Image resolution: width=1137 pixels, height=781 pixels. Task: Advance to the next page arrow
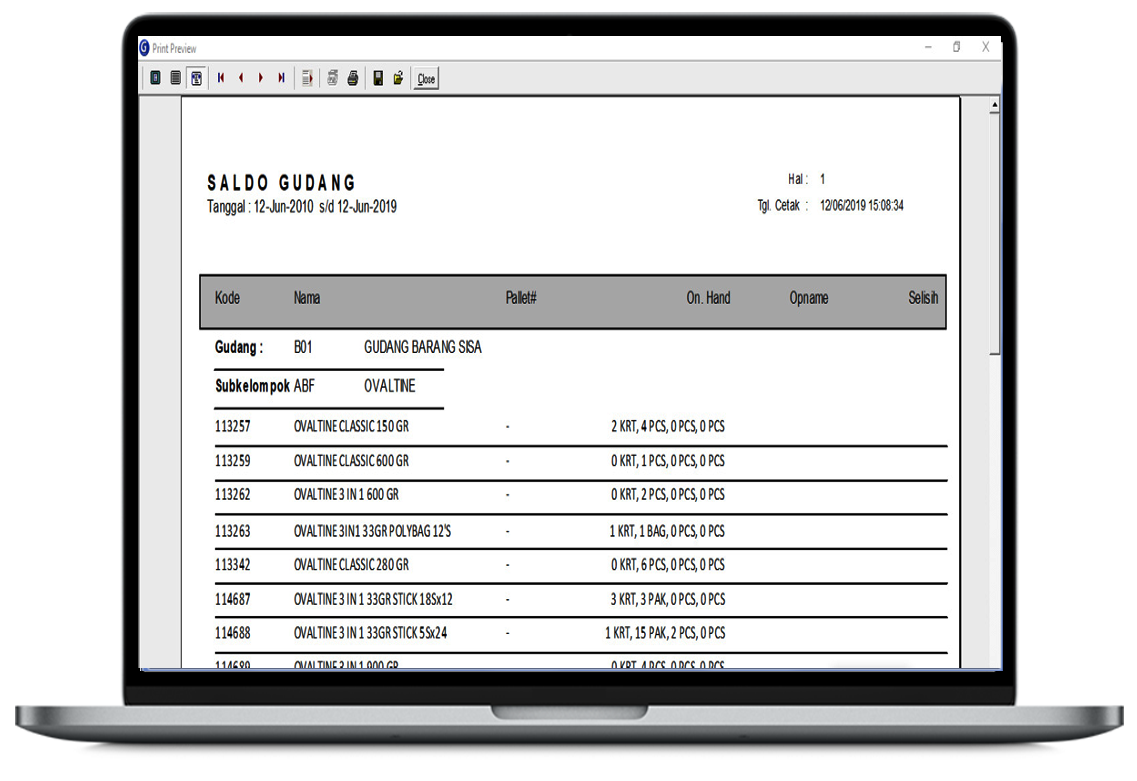[261, 78]
